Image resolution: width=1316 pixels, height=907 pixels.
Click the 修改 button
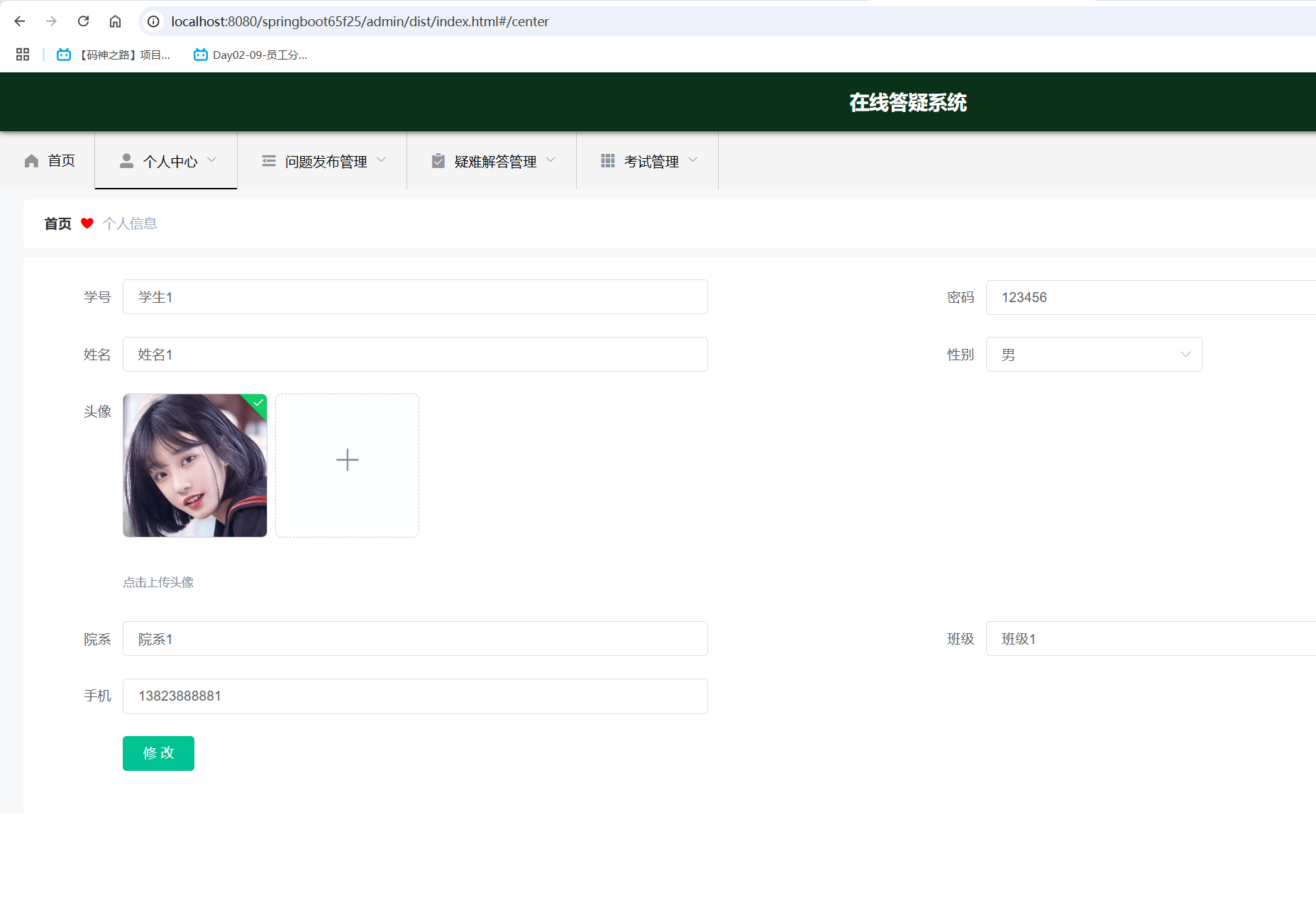pos(158,753)
